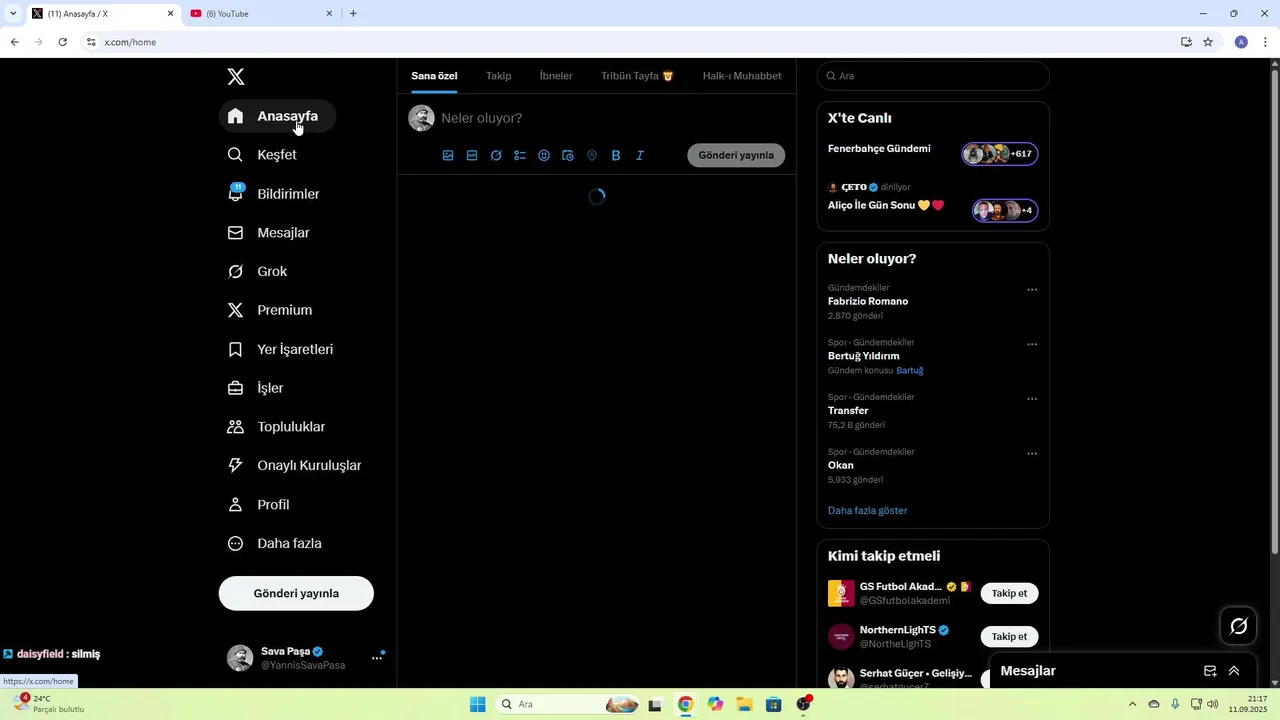
Task: Schedule the post with the calendar icon
Action: coord(568,156)
